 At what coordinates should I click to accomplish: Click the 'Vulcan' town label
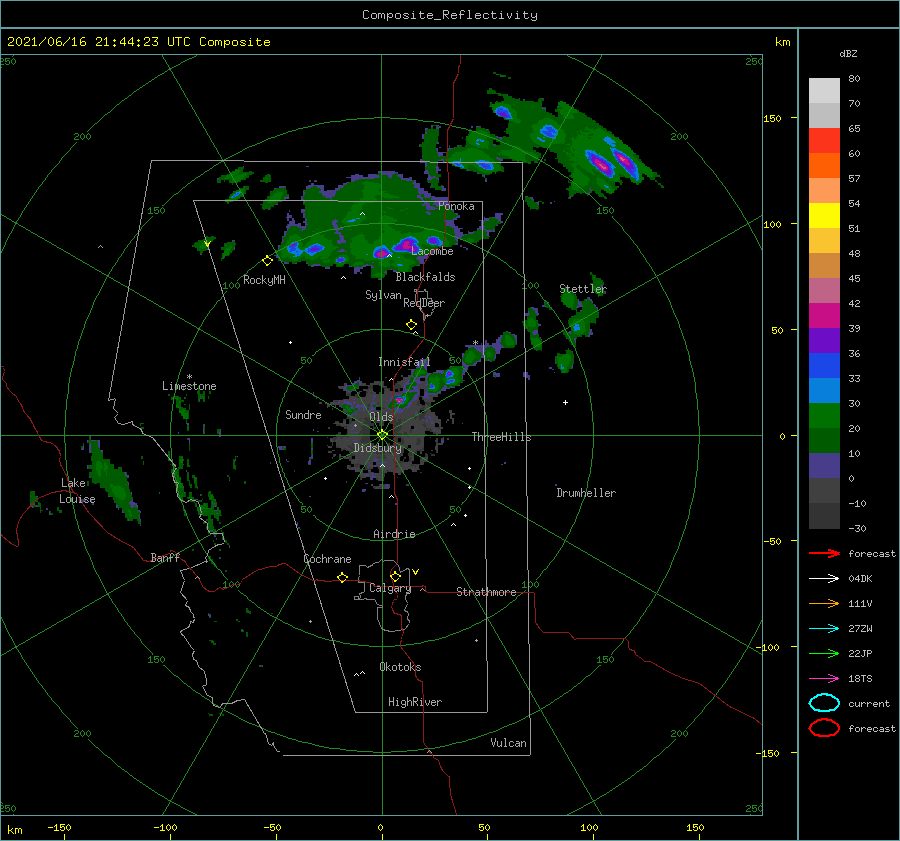pos(508,743)
